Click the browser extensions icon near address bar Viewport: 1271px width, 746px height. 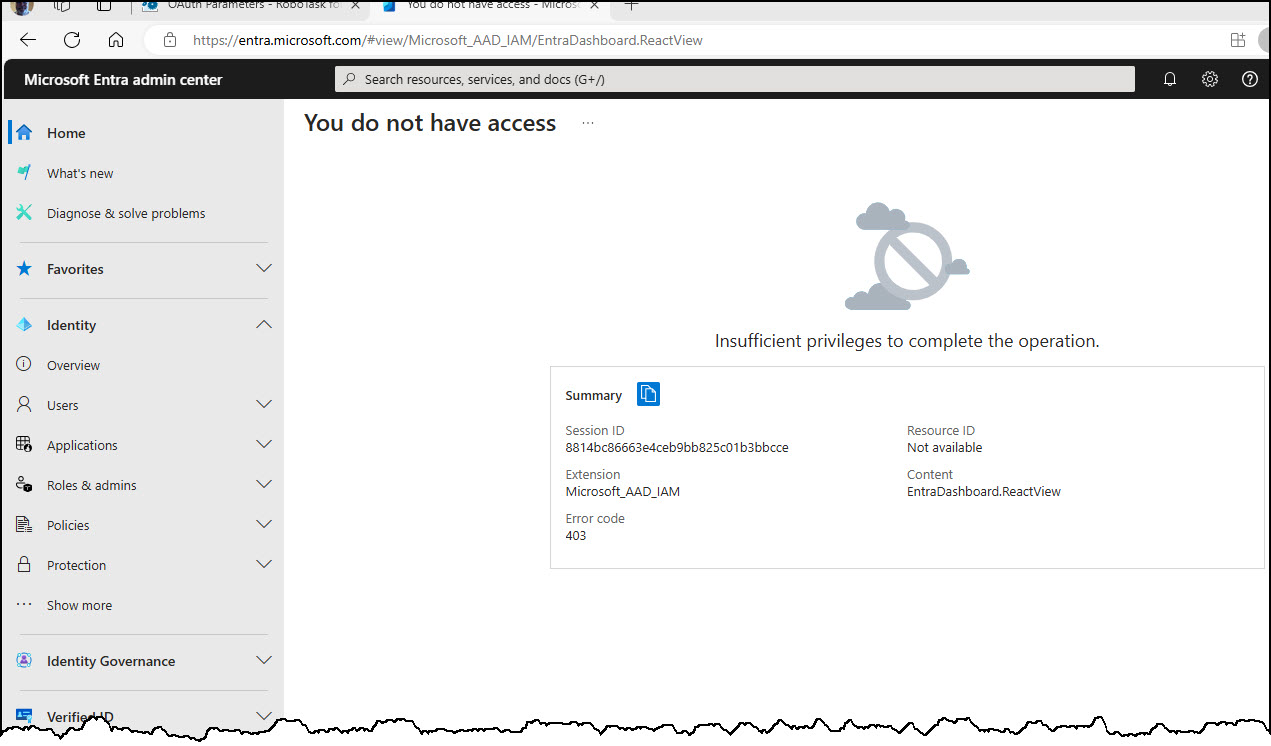click(1238, 40)
